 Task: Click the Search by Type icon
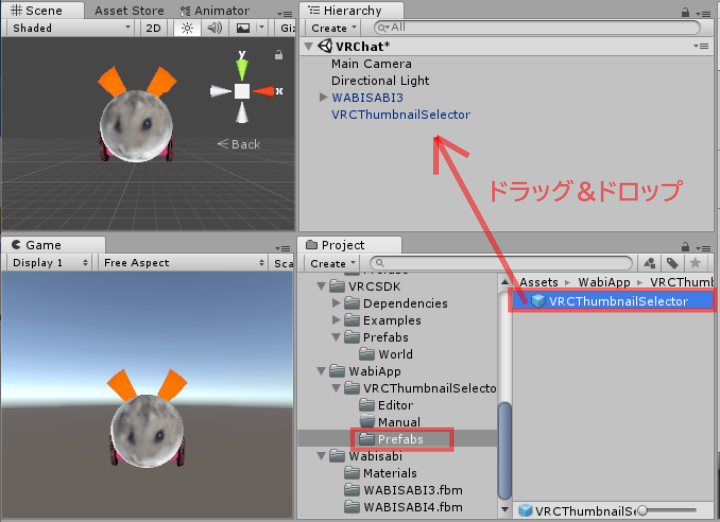pos(649,263)
